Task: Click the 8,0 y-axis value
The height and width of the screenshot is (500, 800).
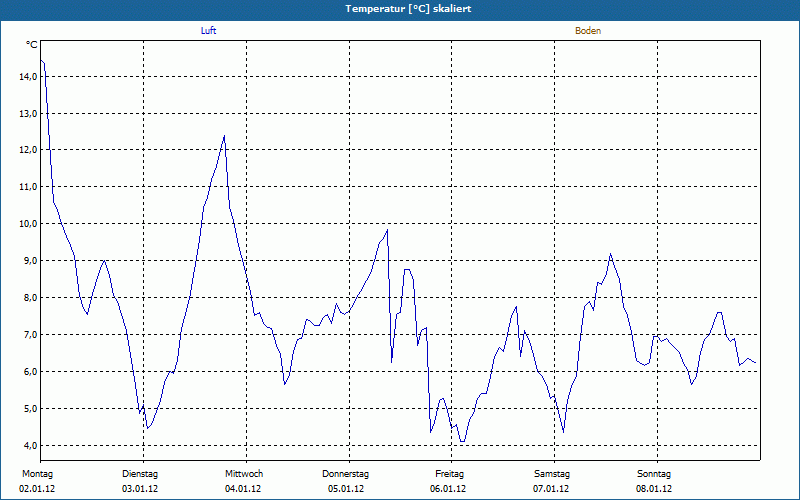Action: point(31,297)
